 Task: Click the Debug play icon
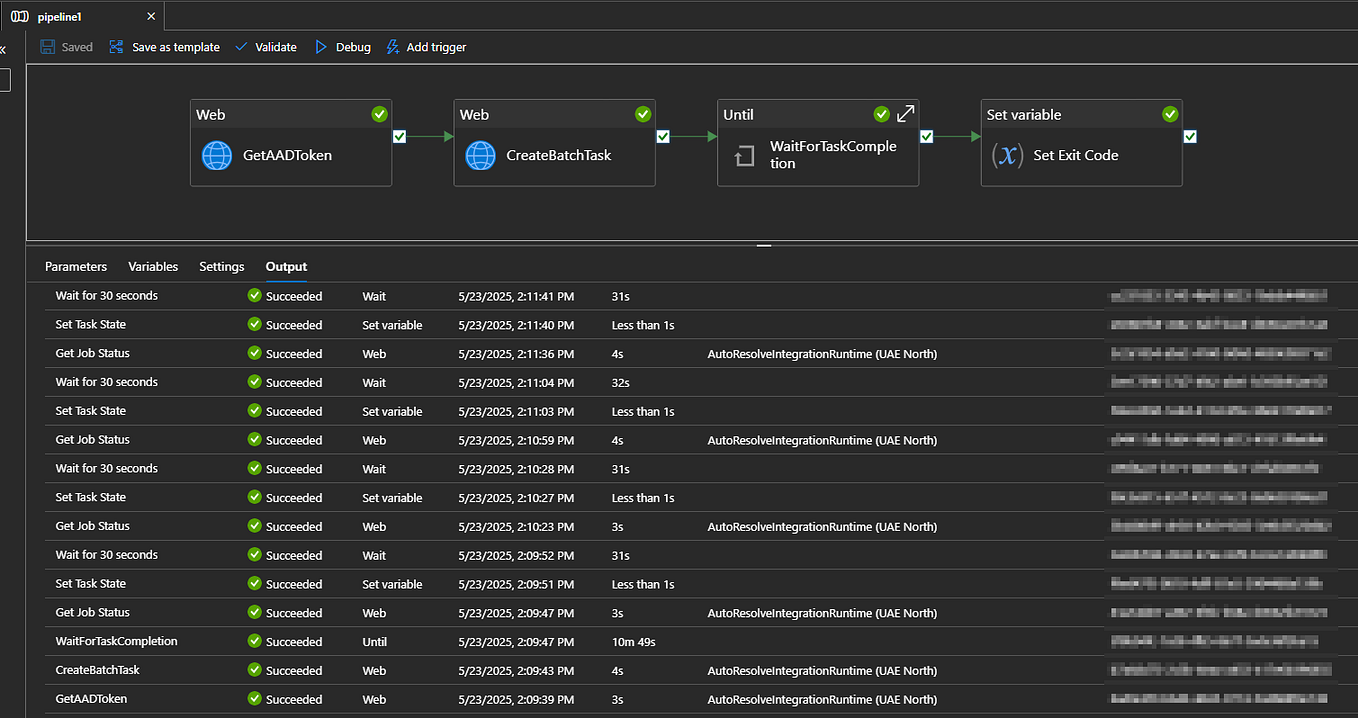(x=321, y=46)
